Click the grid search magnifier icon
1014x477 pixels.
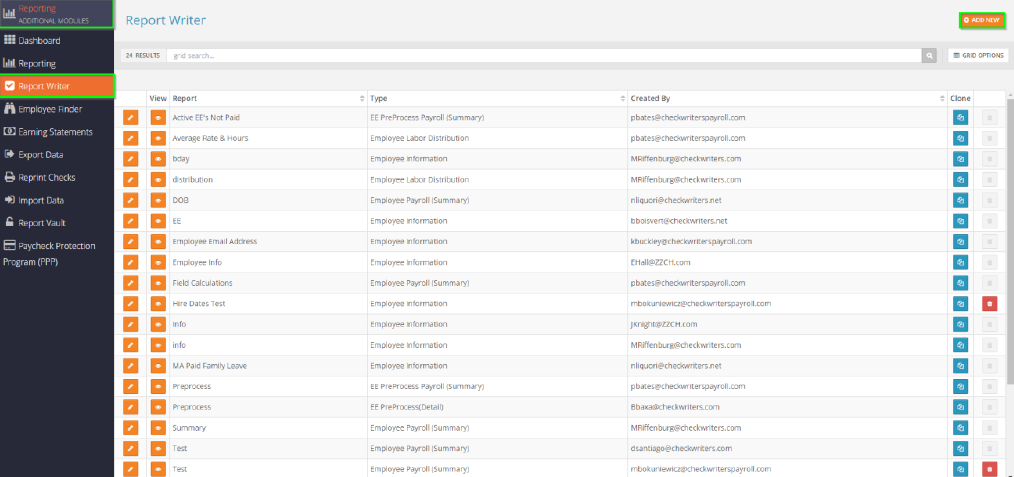929,56
